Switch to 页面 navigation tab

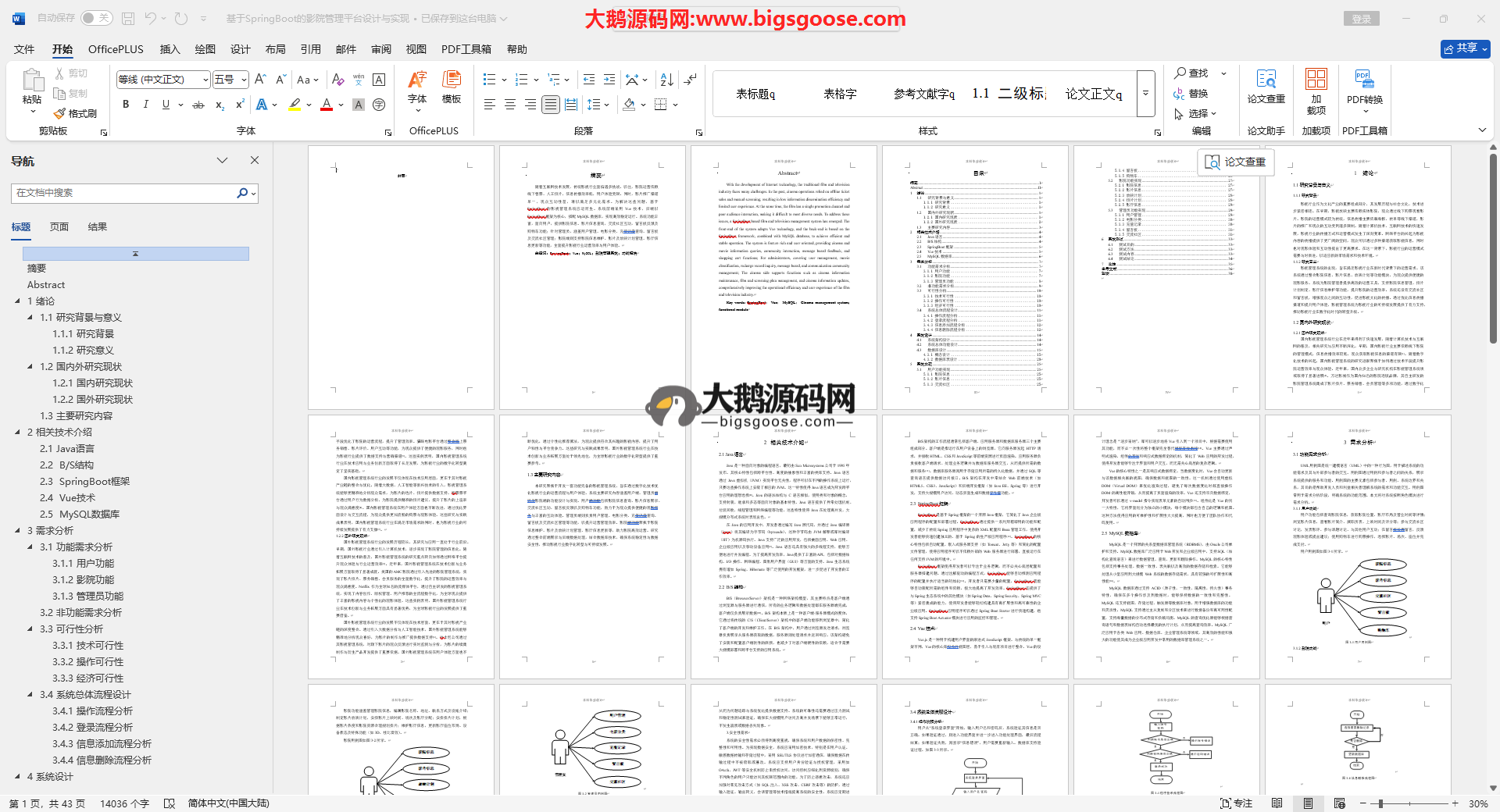coord(59,227)
